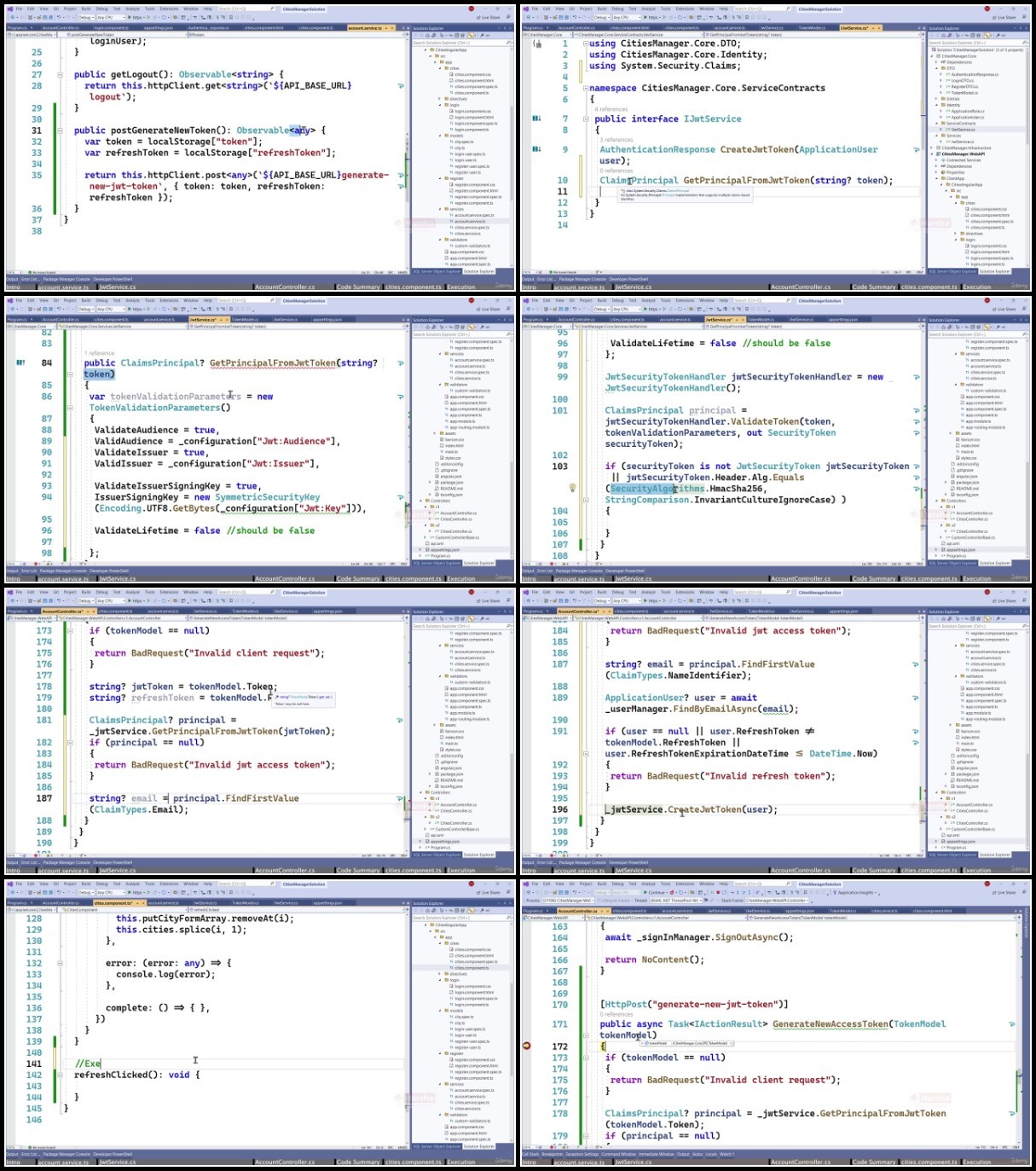Open Tools menu in IJwtService interface window
Image resolution: width=1036 pixels, height=1171 pixels.
pos(665,9)
